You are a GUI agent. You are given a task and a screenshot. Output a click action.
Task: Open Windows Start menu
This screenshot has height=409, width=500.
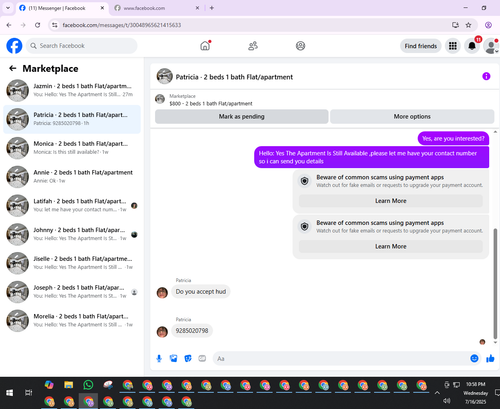(9, 393)
